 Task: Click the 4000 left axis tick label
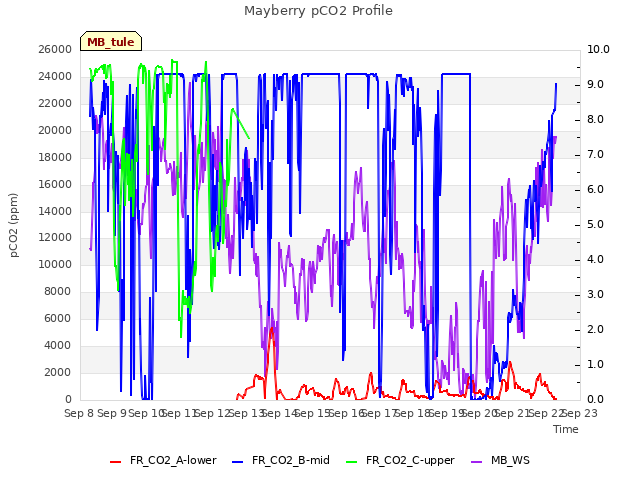[58, 345]
